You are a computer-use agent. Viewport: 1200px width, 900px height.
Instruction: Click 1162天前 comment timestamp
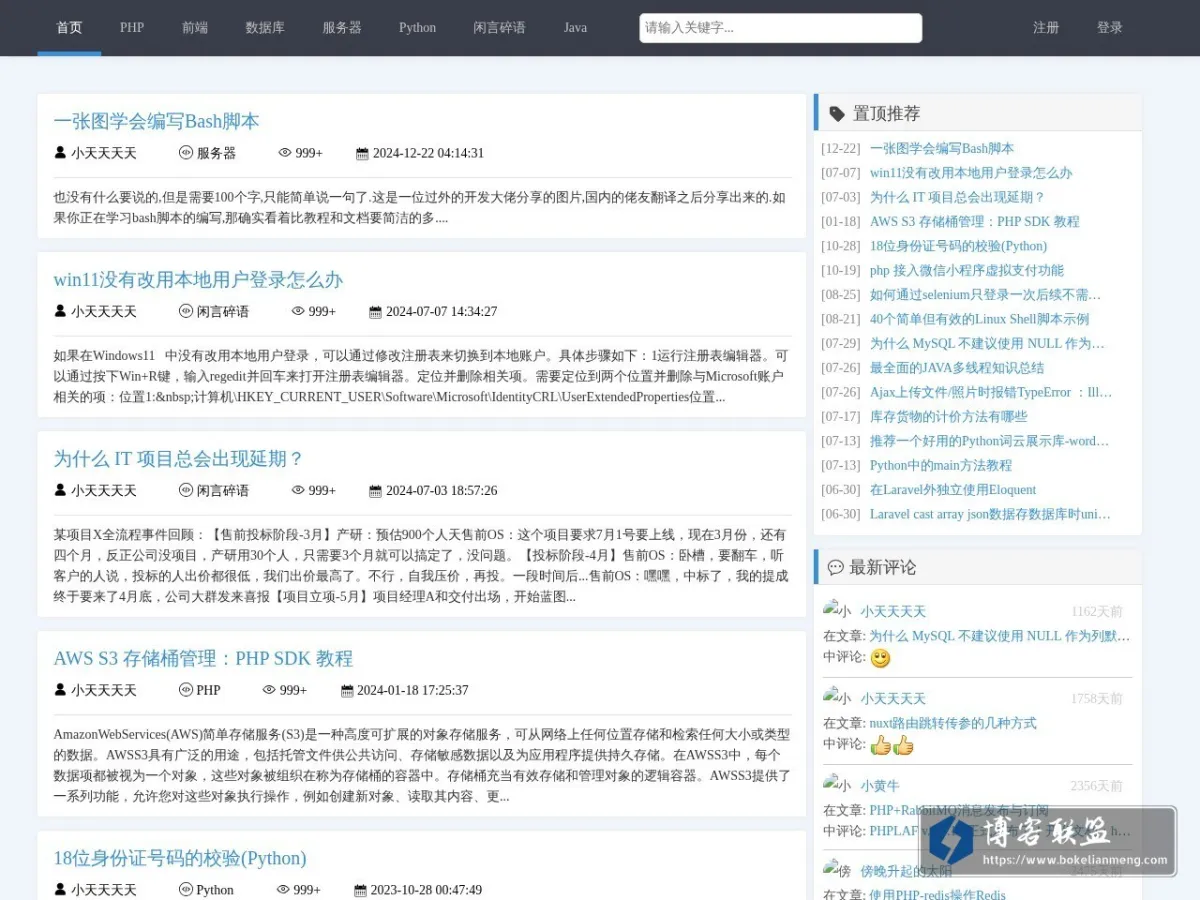pyautogui.click(x=1097, y=611)
